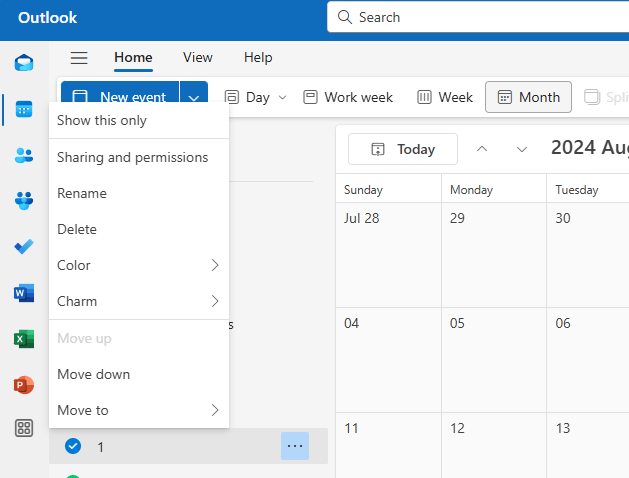The width and height of the screenshot is (629, 478).
Task: Open the Day view dropdown arrow
Action: (x=282, y=97)
